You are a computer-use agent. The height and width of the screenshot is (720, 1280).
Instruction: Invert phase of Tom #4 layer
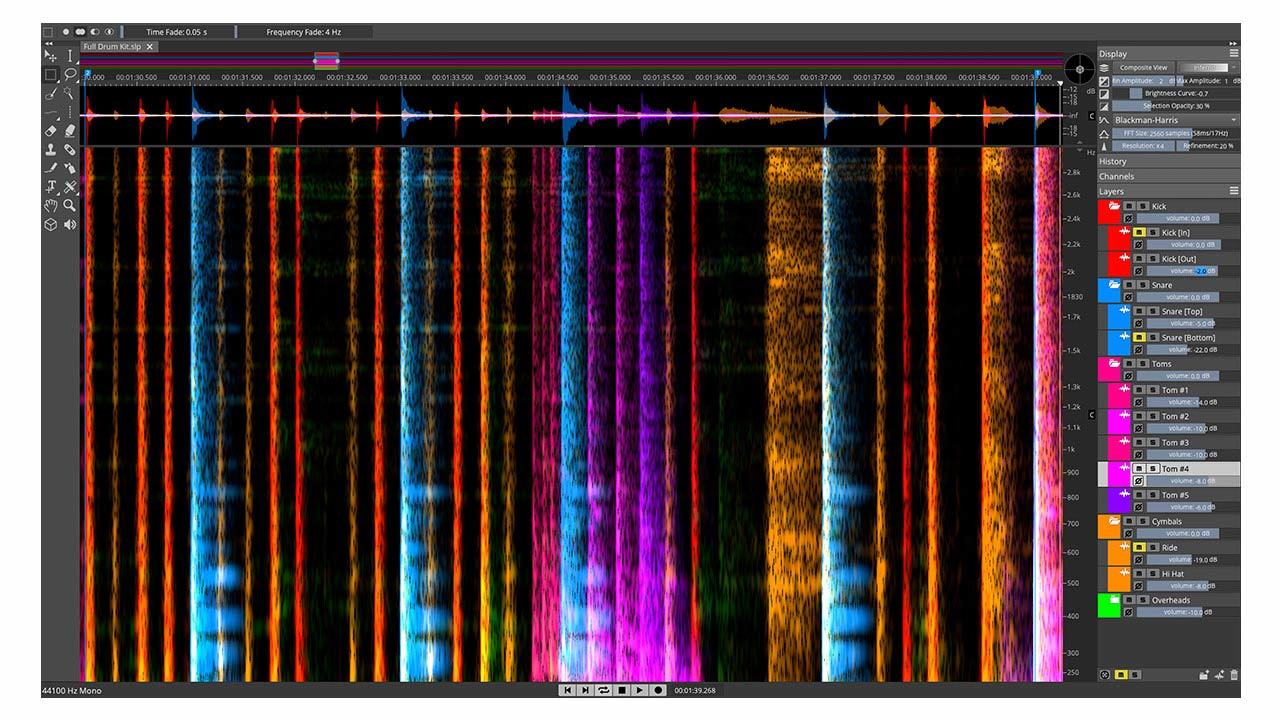coord(1138,481)
